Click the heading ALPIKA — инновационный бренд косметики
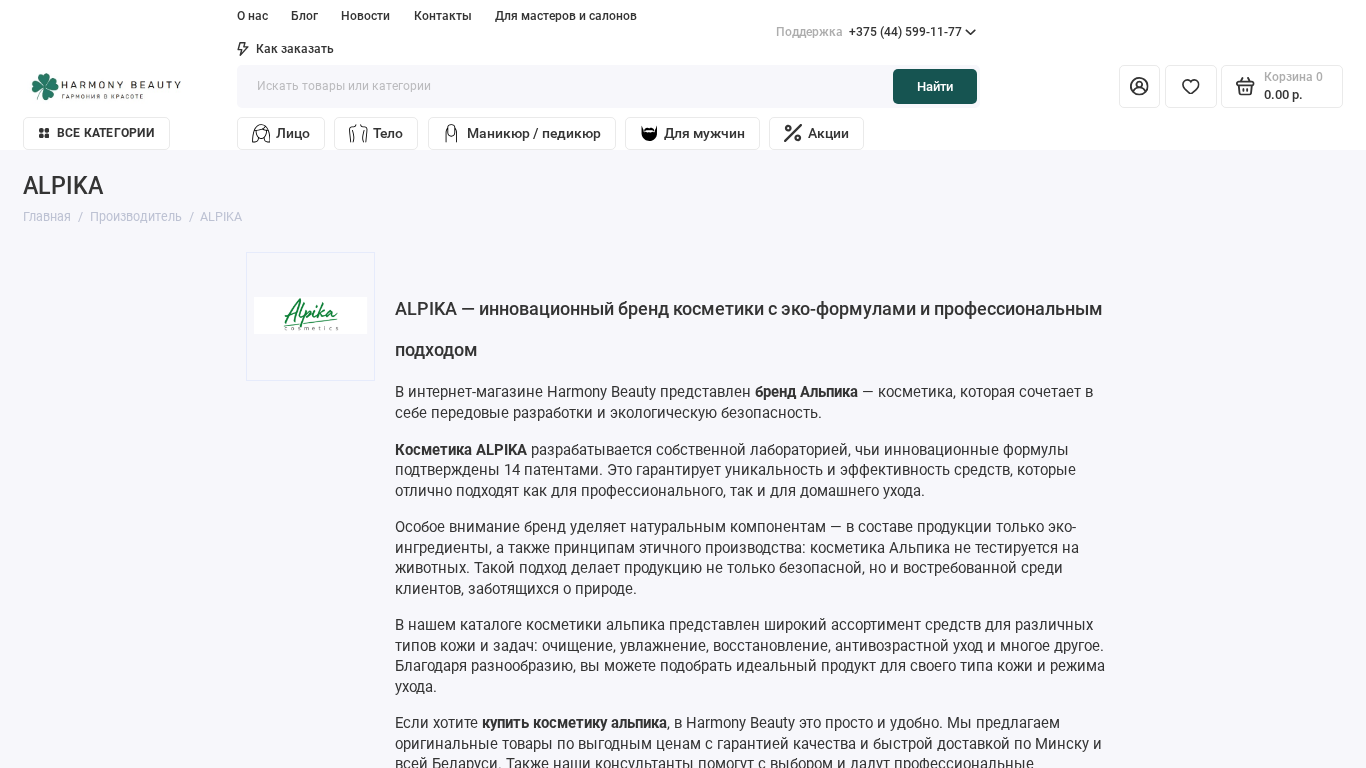 click(749, 329)
